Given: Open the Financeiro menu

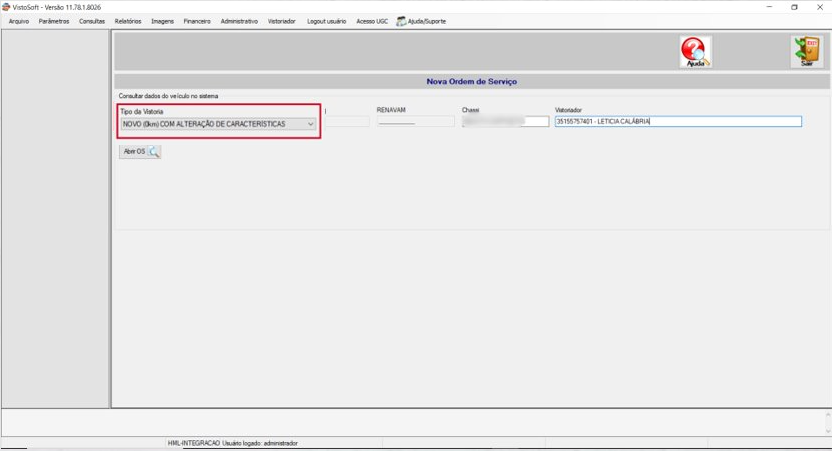Looking at the screenshot, I should click(197, 21).
